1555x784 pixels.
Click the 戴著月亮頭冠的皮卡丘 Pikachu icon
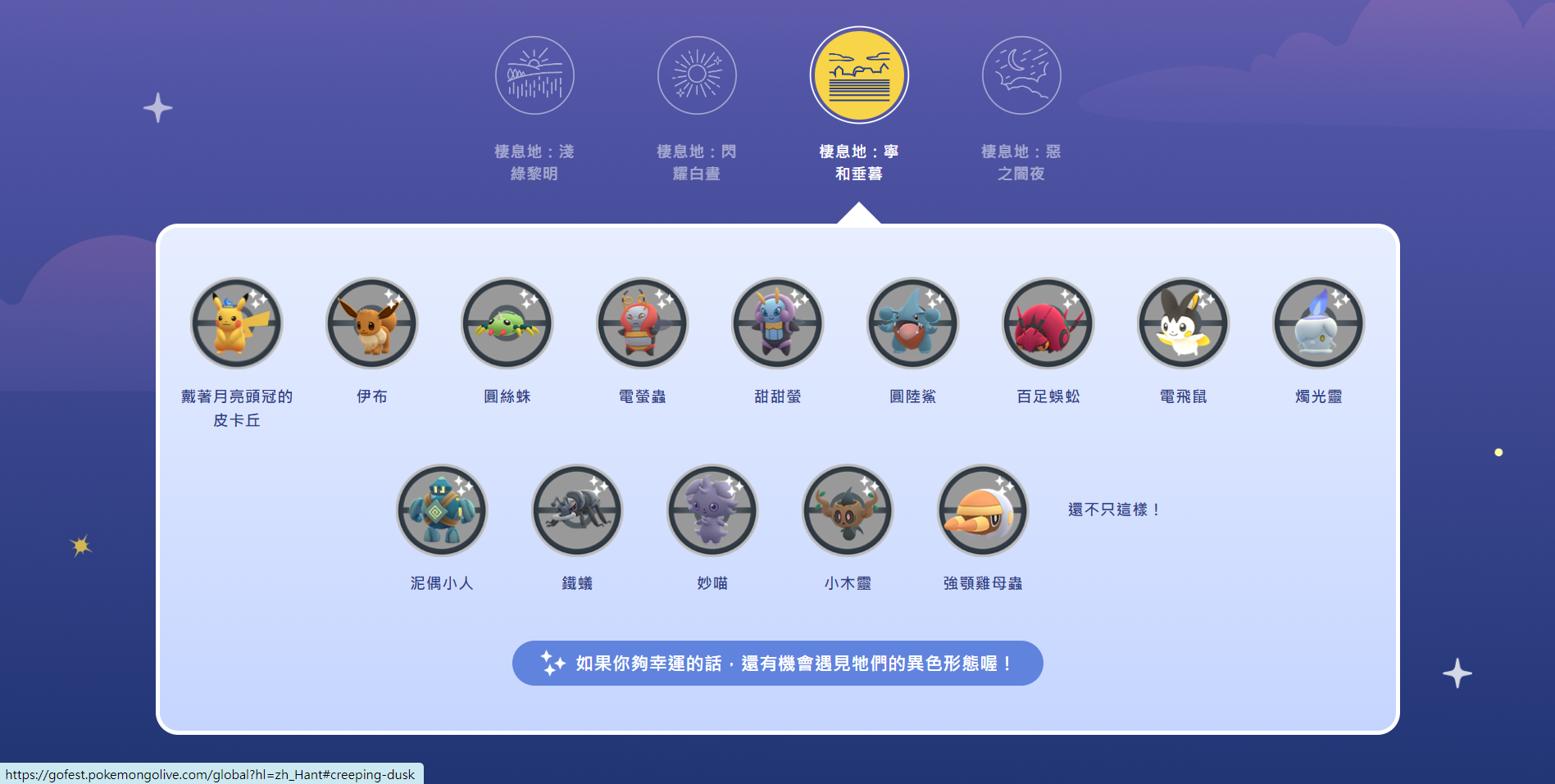[x=236, y=324]
